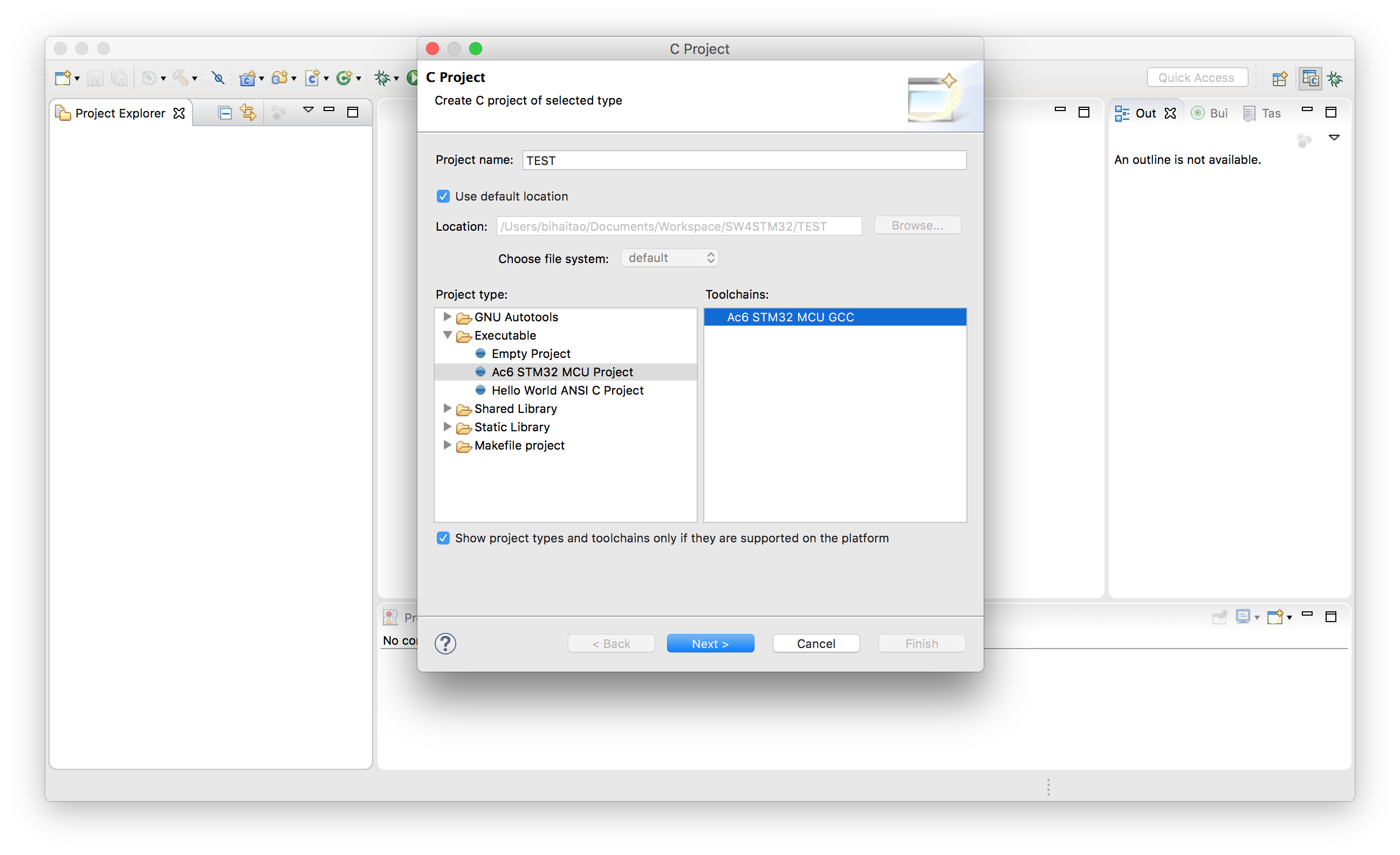Image resolution: width=1400 pixels, height=855 pixels.
Task: Uncheck Use default location
Action: 443,197
